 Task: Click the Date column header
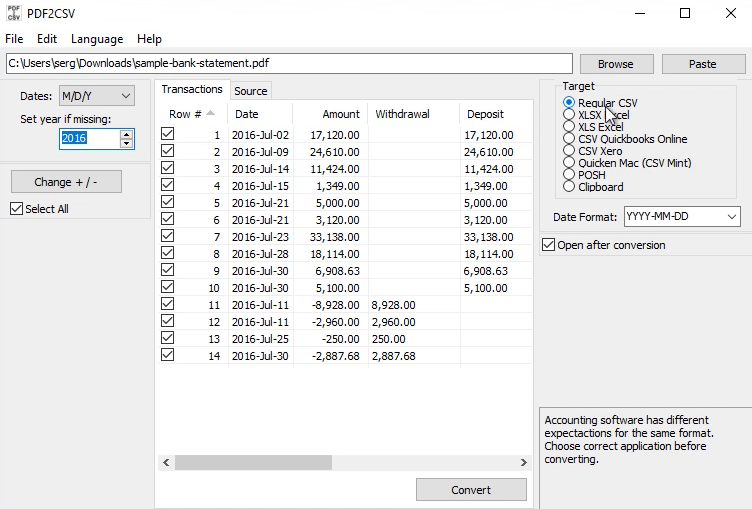coord(260,114)
